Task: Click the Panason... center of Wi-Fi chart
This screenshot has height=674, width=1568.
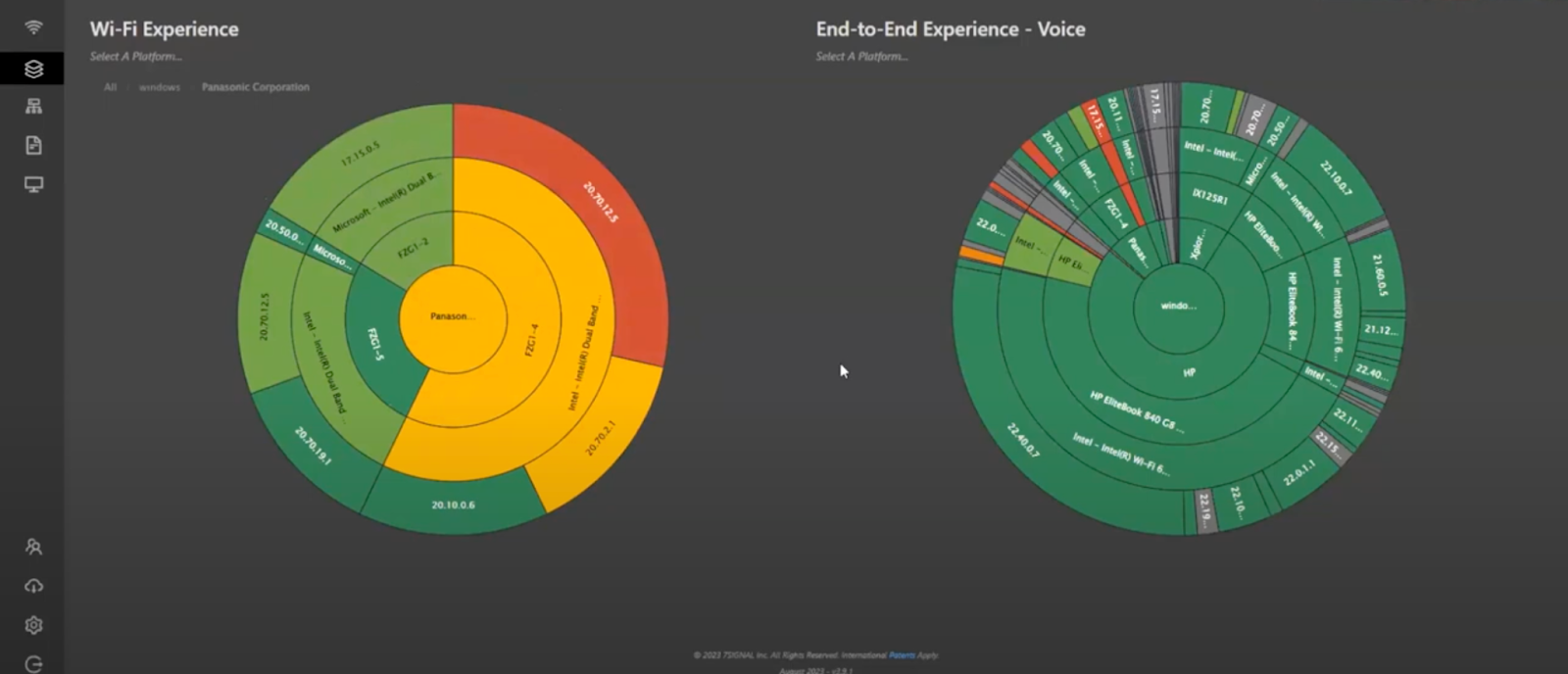Action: (453, 317)
